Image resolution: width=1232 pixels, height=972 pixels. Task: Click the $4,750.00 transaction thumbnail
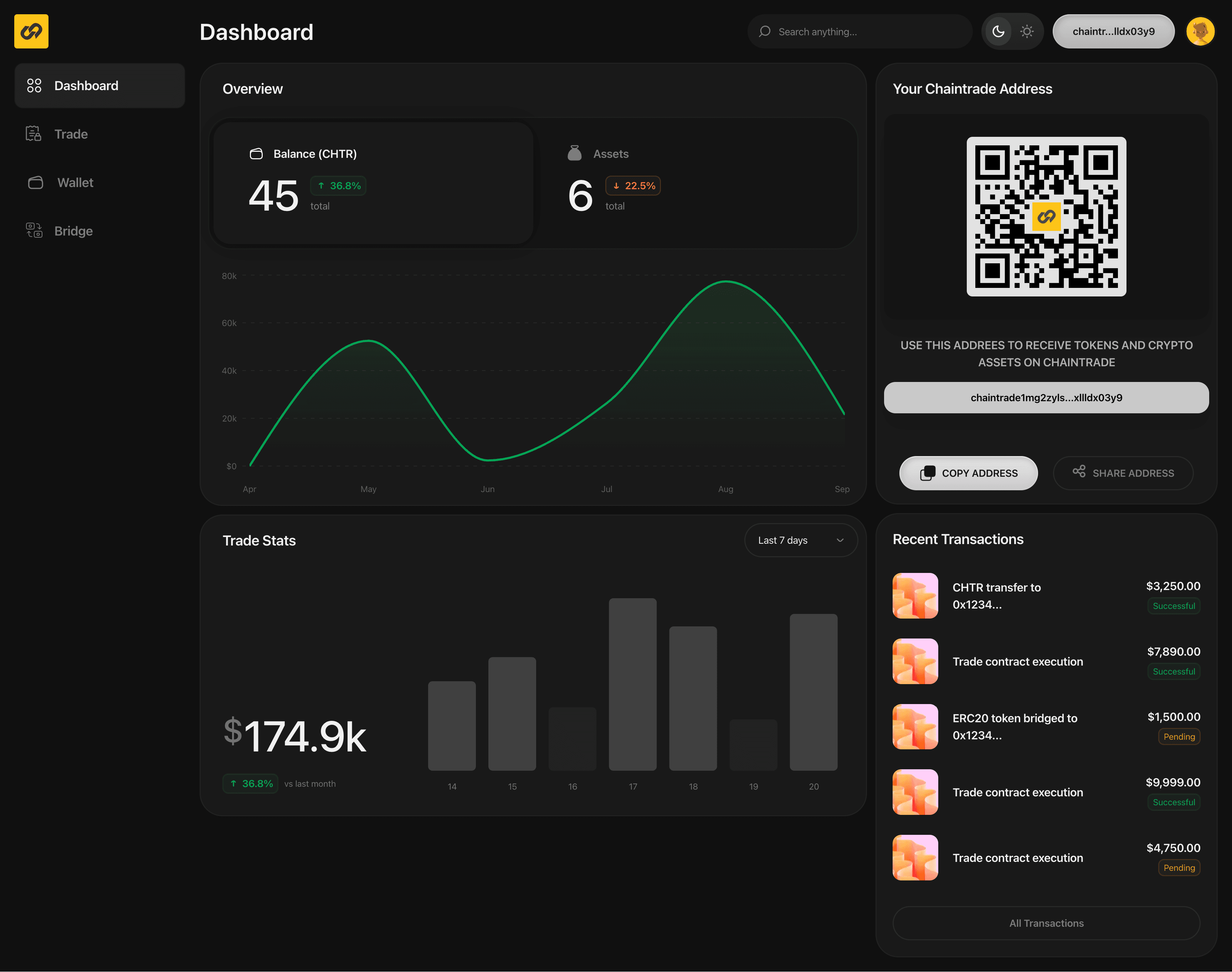(x=915, y=858)
